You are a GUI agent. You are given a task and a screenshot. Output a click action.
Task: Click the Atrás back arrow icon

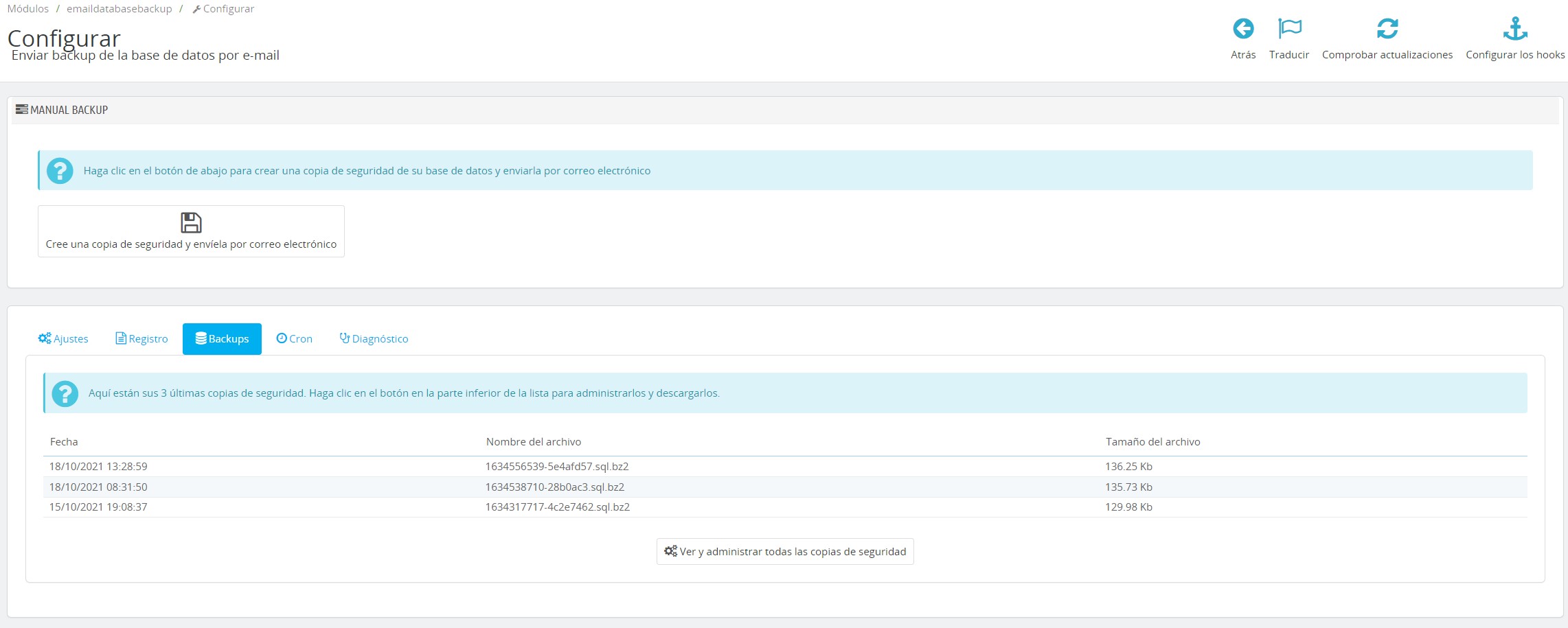(x=1242, y=29)
